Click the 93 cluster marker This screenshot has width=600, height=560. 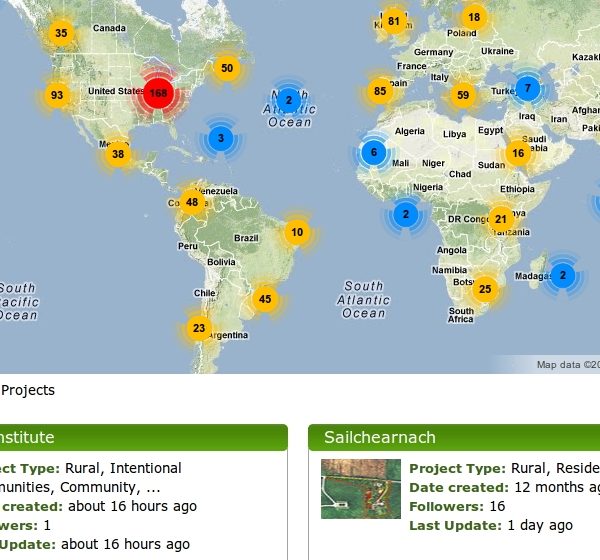[x=57, y=95]
